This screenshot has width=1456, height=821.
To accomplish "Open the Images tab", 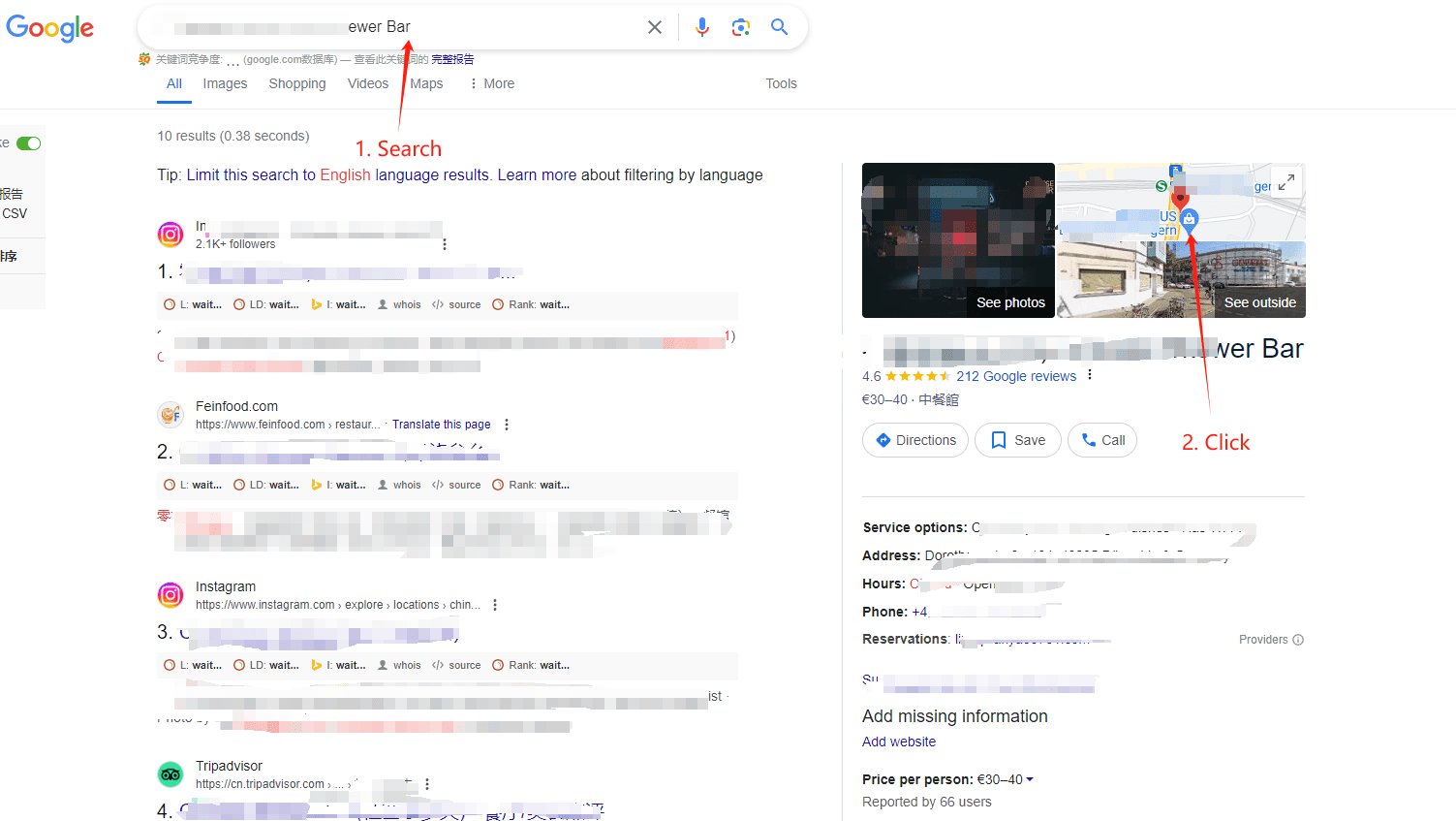I will 225,83.
